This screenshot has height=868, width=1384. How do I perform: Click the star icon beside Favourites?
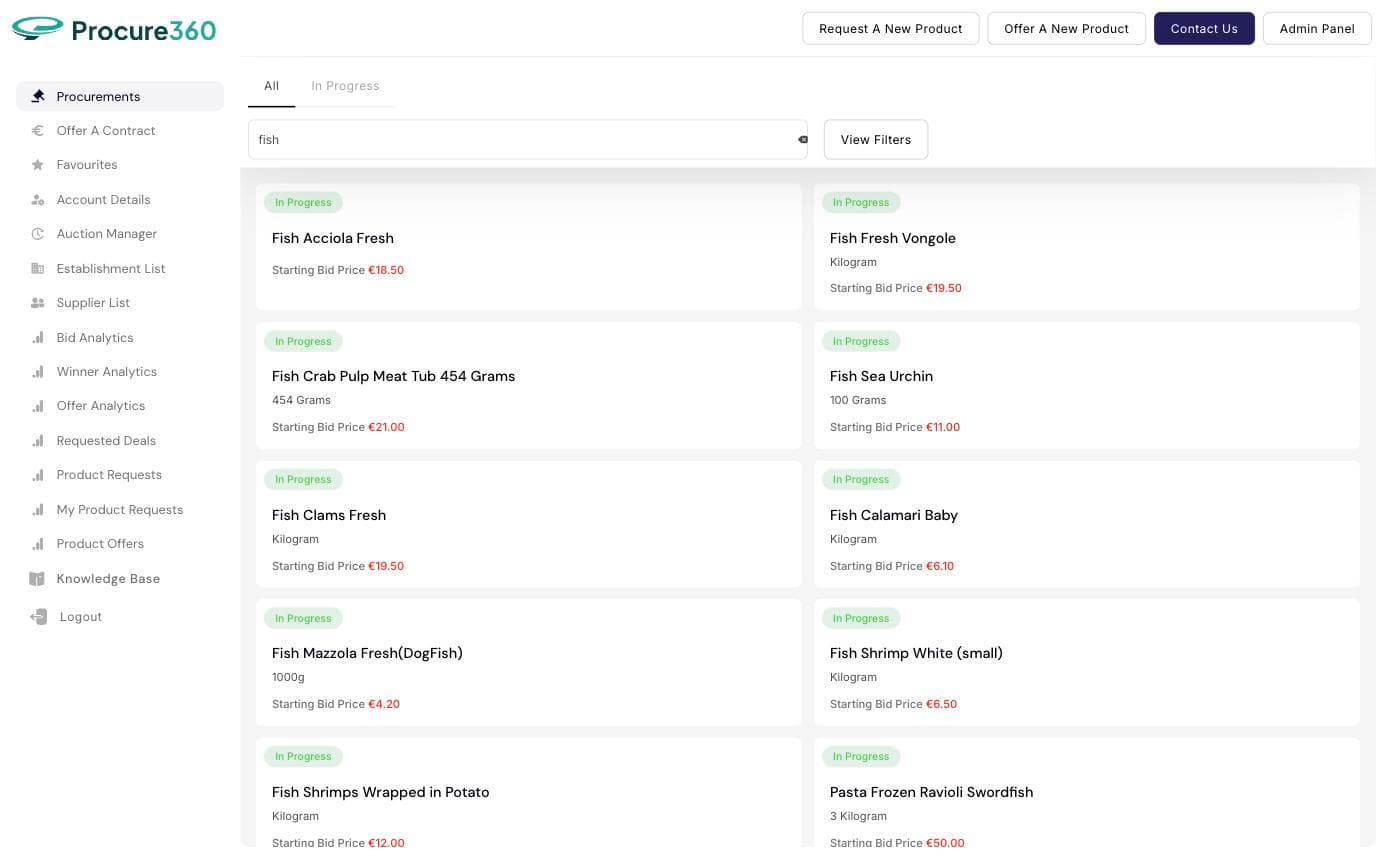(38, 165)
